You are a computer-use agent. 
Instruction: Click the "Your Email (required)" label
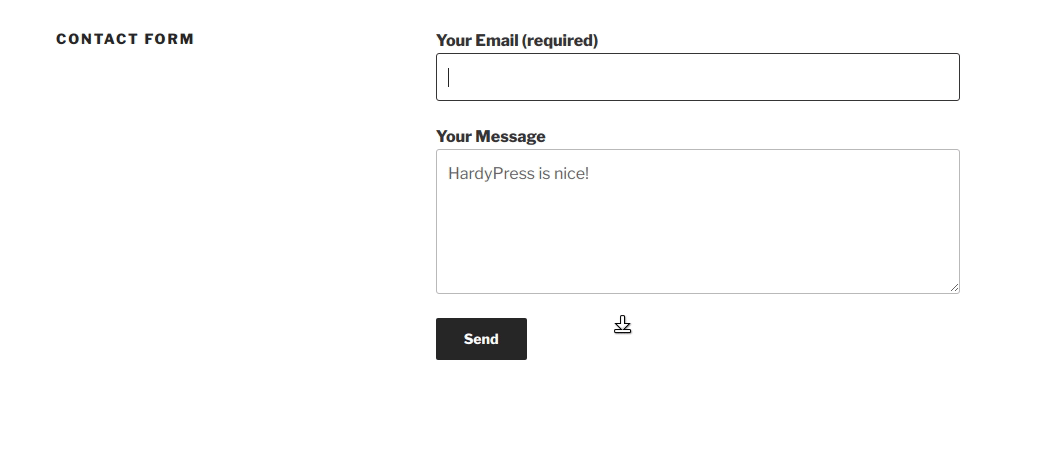(x=516, y=41)
